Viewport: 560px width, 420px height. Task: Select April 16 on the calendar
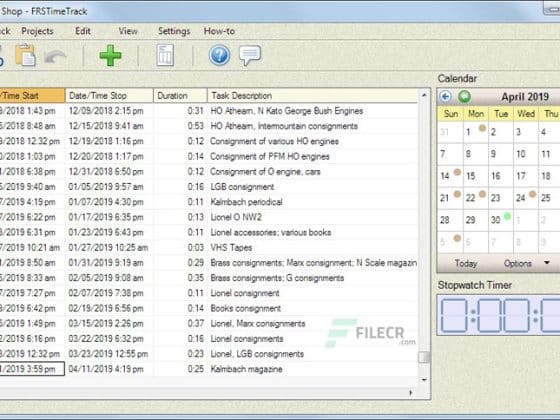click(x=501, y=176)
